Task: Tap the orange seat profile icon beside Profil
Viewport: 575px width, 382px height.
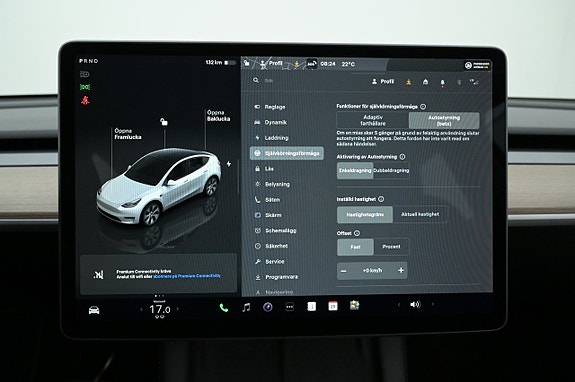Action: coord(409,82)
